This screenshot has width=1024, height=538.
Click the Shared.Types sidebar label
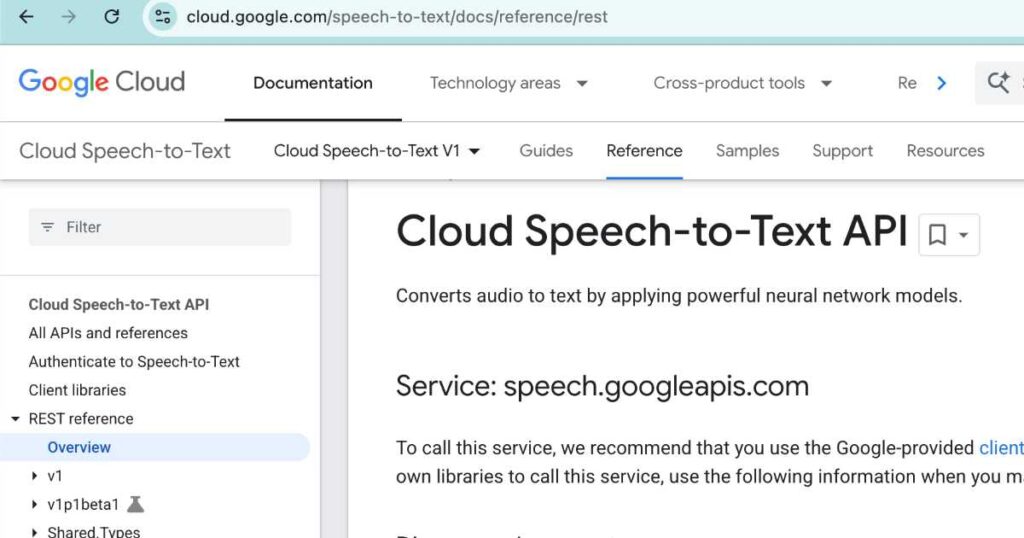tap(93, 531)
